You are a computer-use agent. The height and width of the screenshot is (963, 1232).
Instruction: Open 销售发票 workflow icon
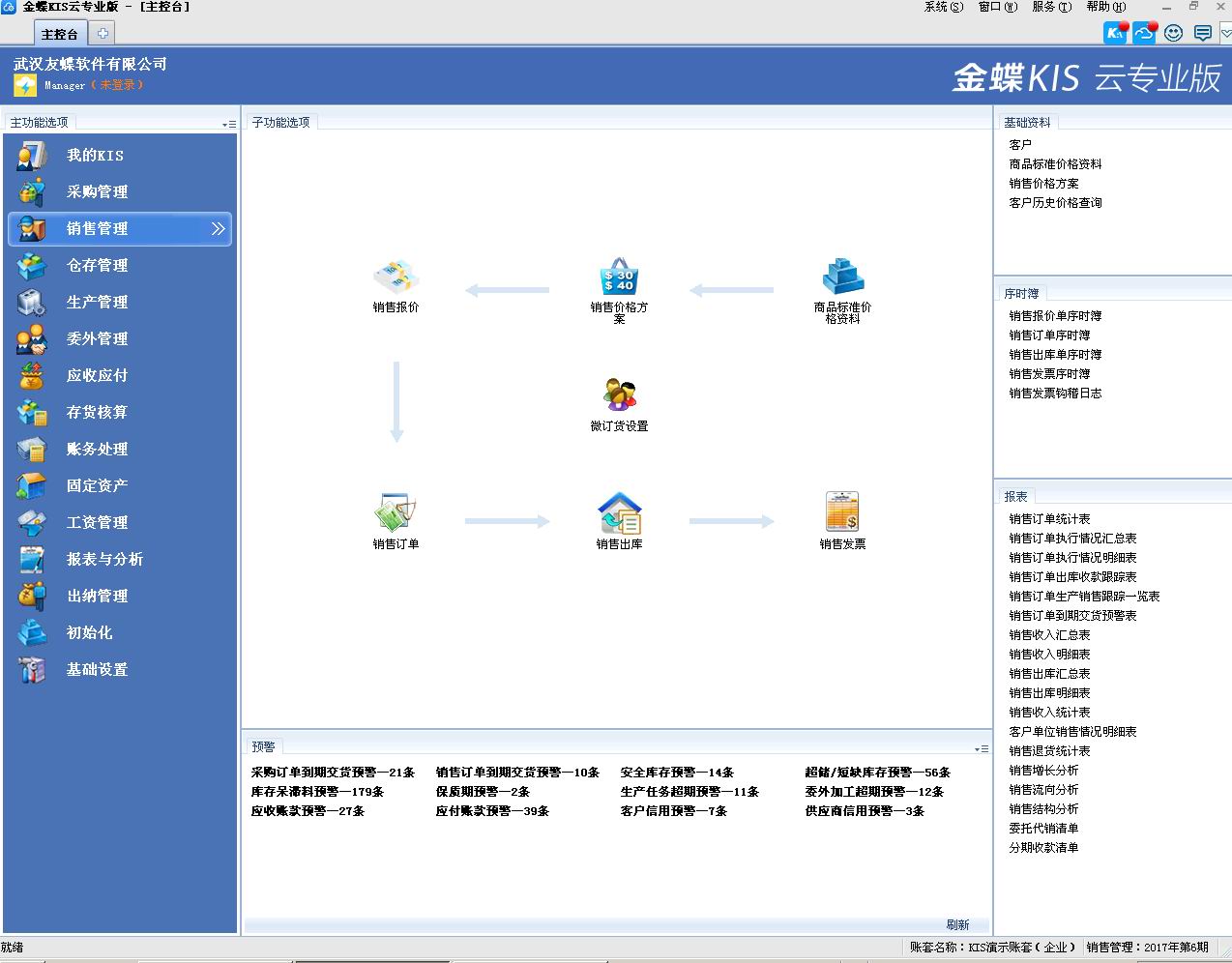click(842, 512)
